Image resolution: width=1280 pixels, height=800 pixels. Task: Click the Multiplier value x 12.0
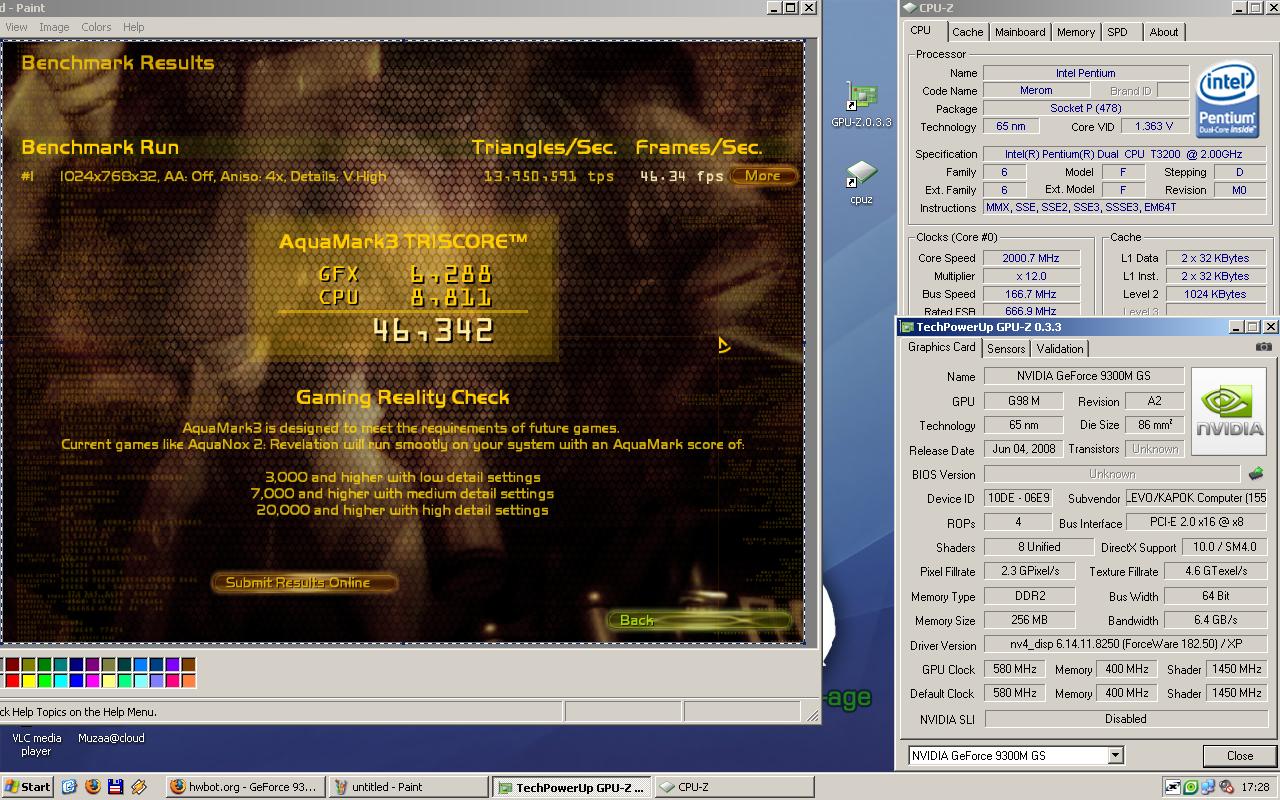click(1030, 276)
